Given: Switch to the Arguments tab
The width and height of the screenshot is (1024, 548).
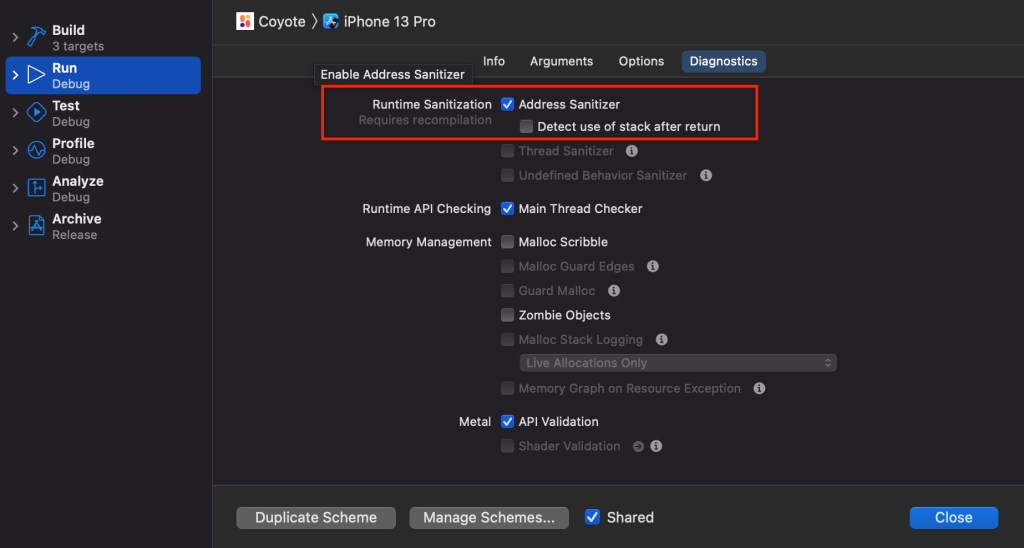Looking at the screenshot, I should (x=561, y=61).
